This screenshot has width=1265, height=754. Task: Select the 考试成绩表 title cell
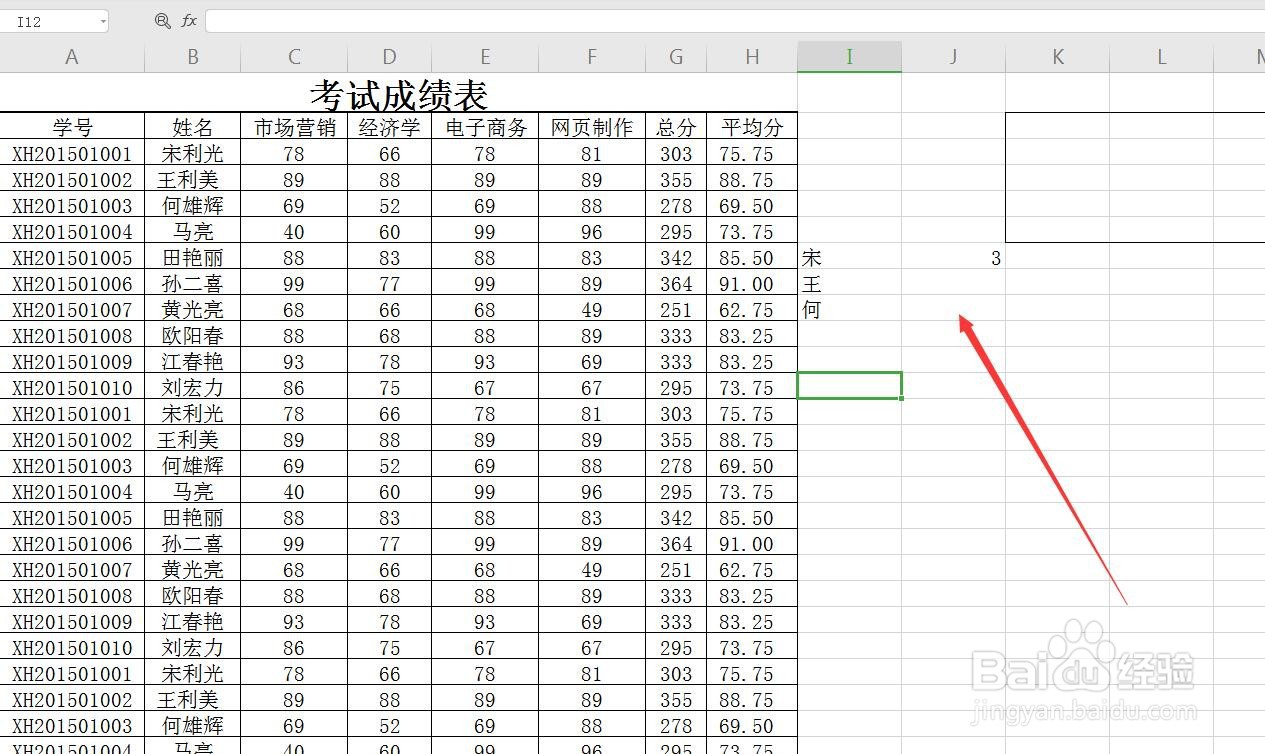click(x=398, y=95)
